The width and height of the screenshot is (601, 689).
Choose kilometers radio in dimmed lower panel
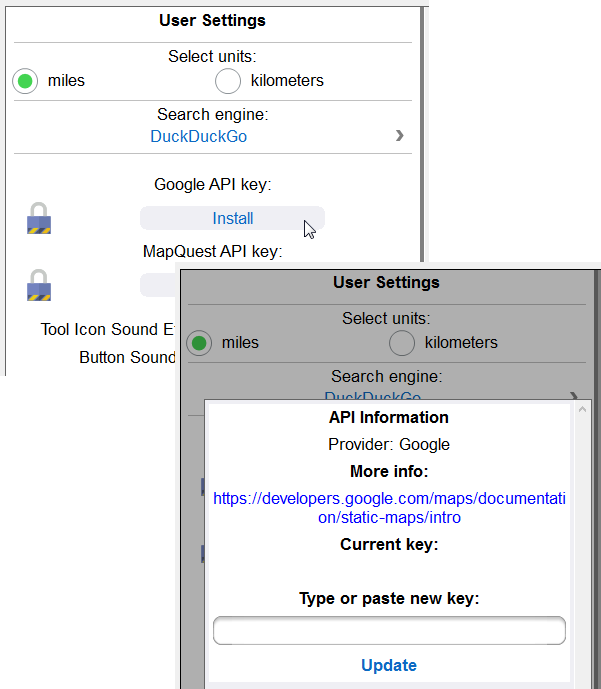tap(402, 343)
